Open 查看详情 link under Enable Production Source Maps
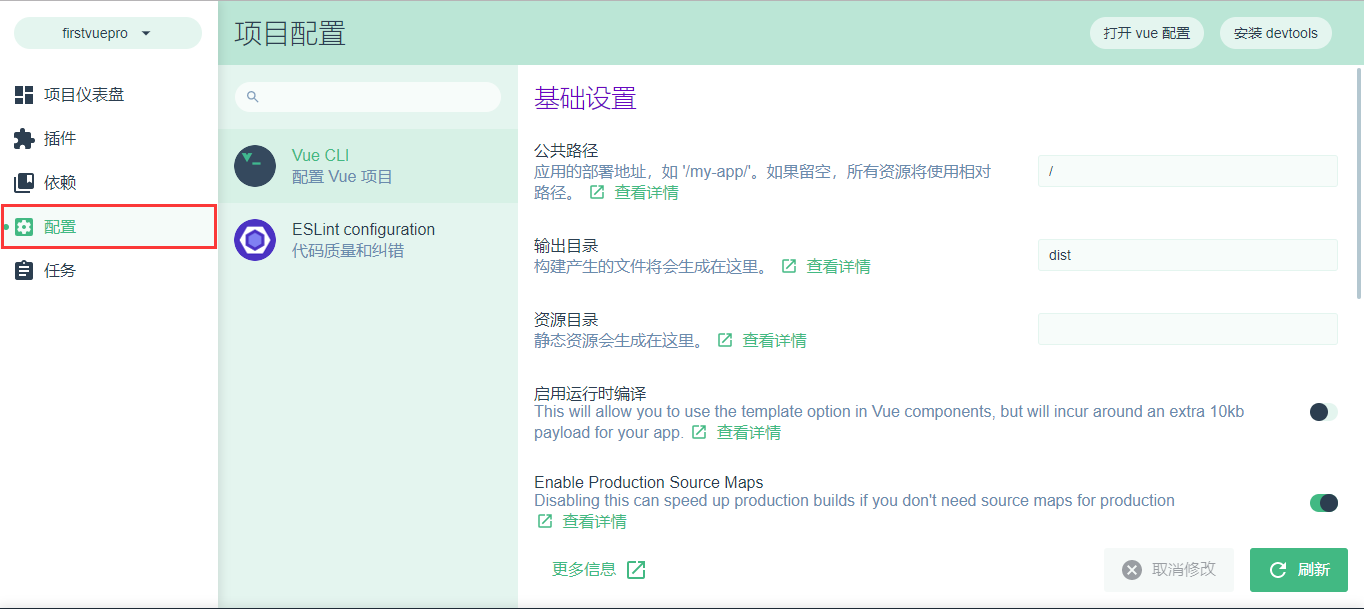1364x609 pixels. click(595, 521)
